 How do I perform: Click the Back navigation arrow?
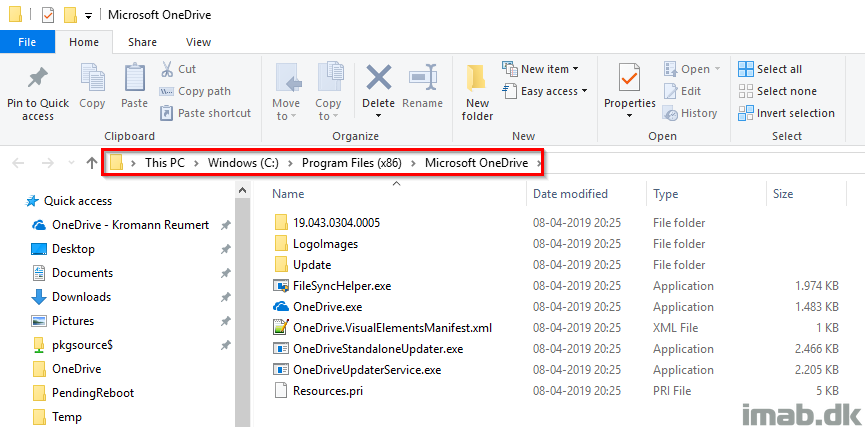[x=18, y=163]
